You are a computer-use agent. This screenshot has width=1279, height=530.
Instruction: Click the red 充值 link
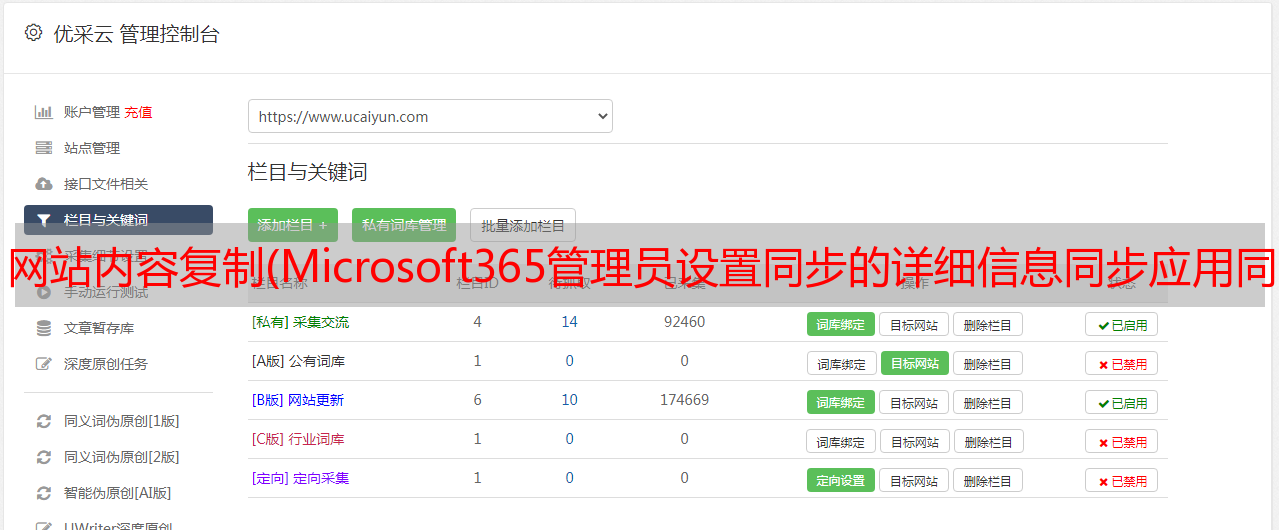click(x=138, y=112)
